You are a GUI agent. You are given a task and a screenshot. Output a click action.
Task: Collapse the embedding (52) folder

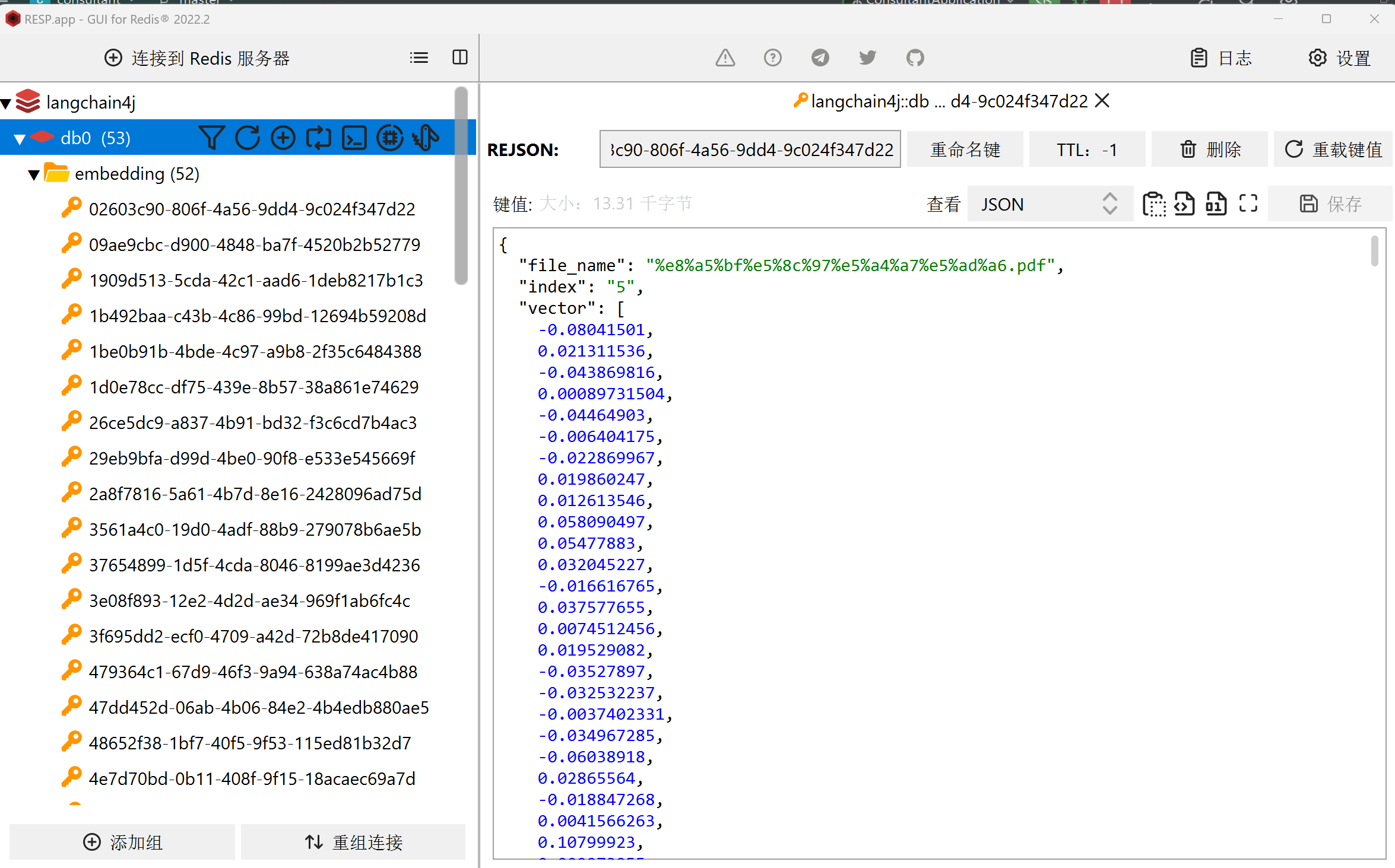point(34,174)
